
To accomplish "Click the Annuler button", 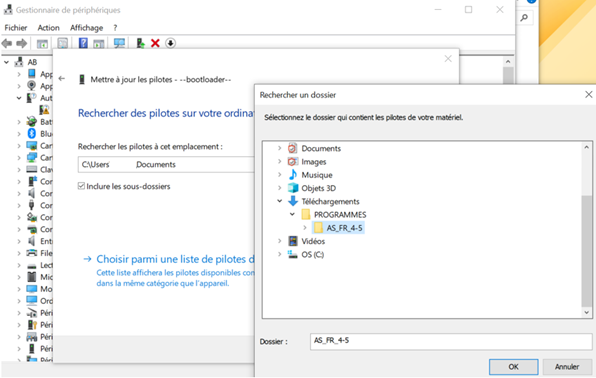I will [x=567, y=367].
